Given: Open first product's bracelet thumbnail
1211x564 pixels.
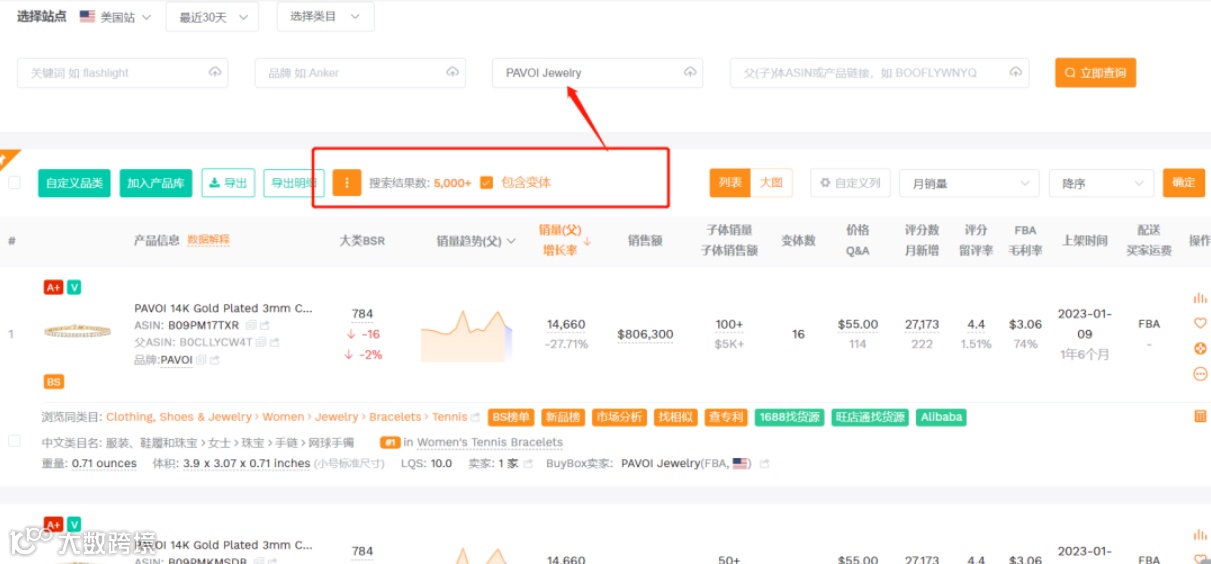Looking at the screenshot, I should 77,331.
